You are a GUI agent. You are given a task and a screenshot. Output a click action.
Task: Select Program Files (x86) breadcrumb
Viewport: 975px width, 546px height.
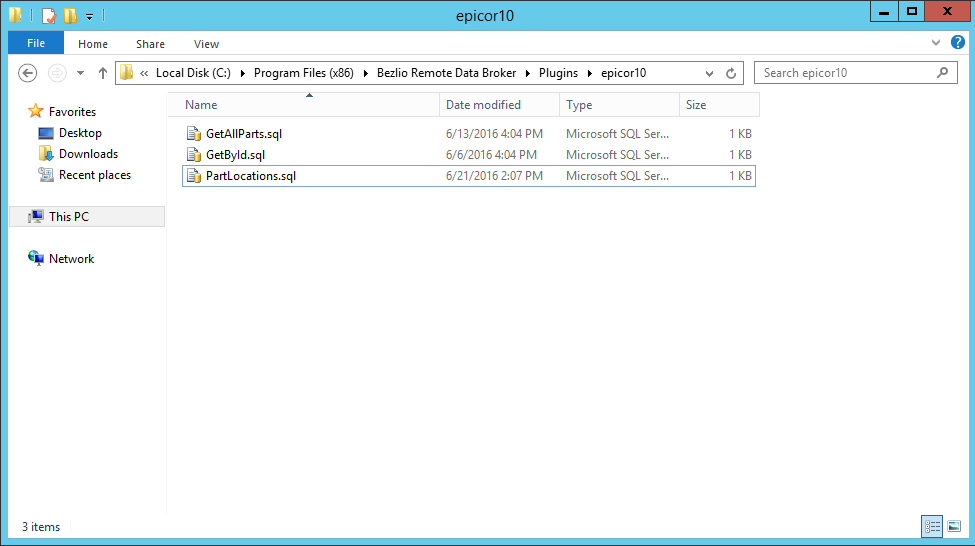coord(303,73)
